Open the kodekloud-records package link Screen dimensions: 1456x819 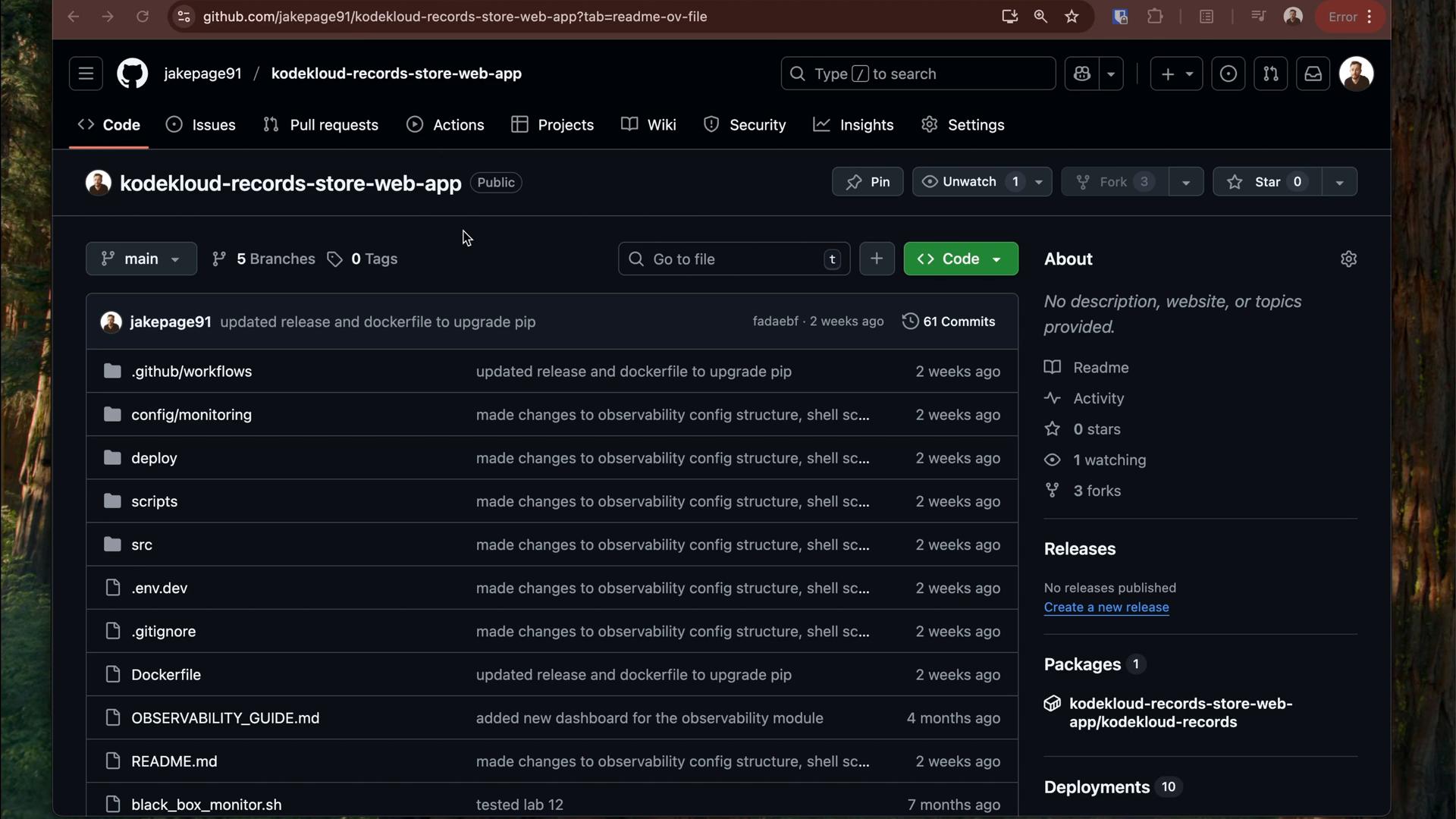point(1181,713)
